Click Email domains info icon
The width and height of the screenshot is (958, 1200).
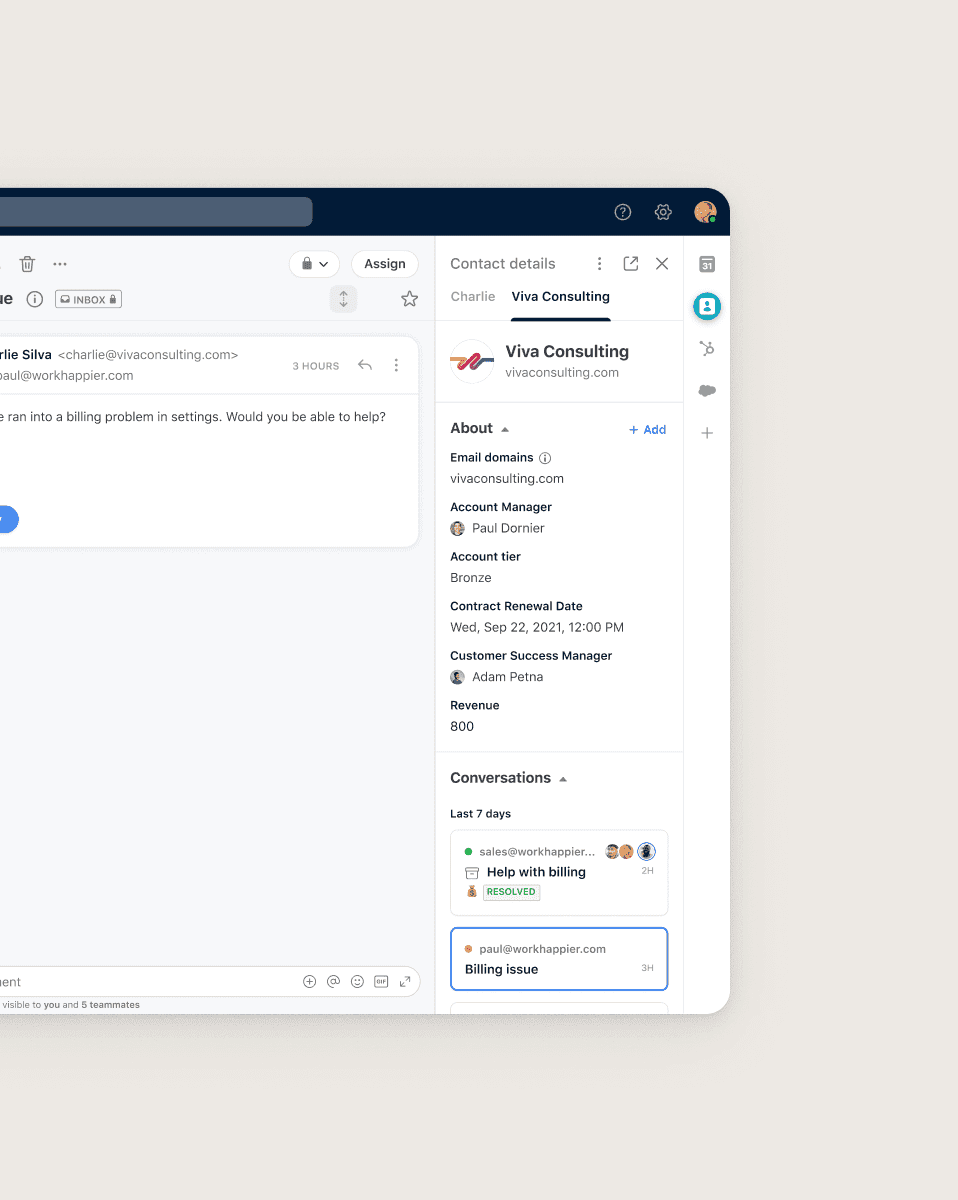pos(545,458)
